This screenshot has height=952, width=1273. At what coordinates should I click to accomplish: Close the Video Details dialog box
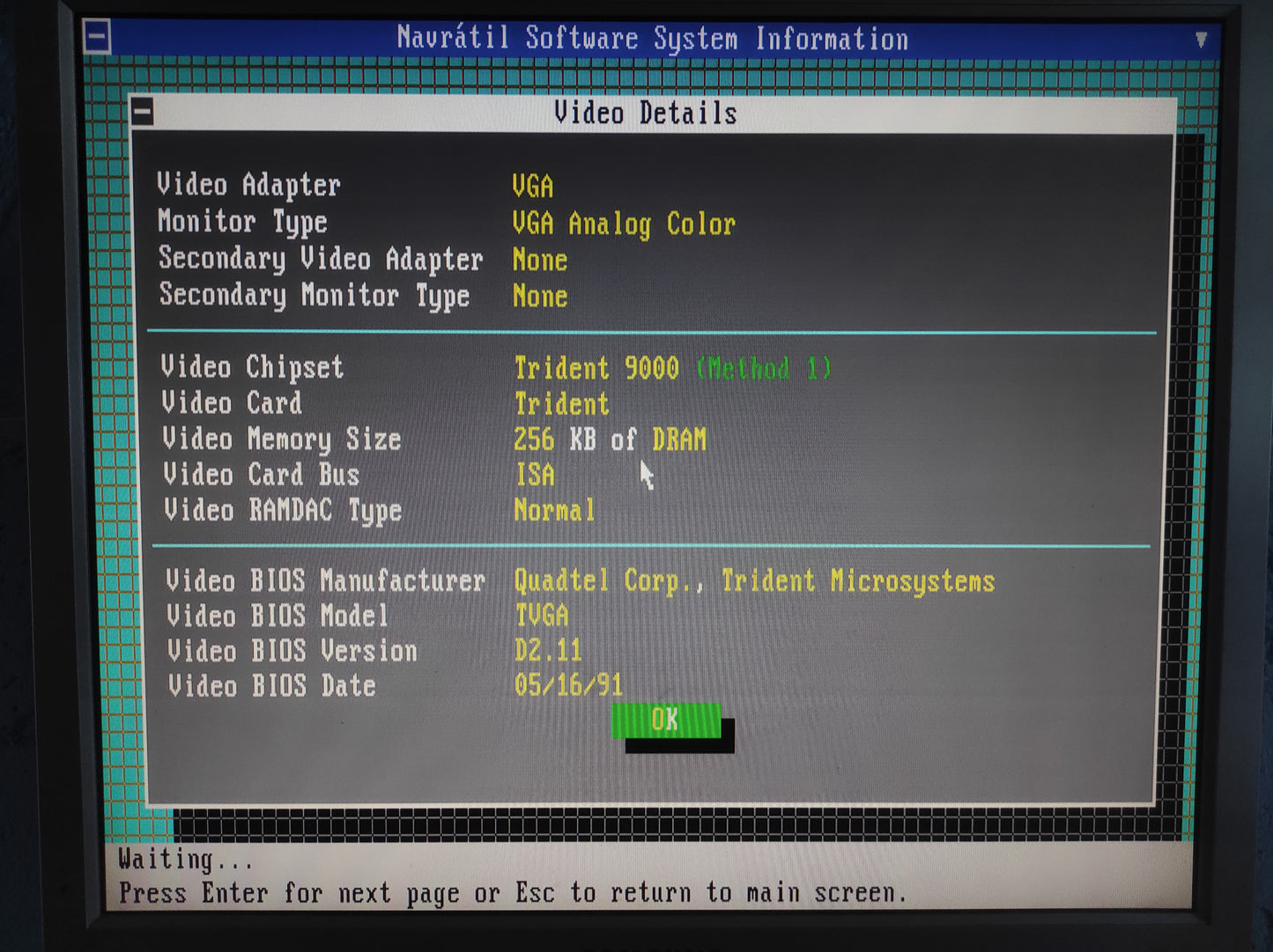pos(143,113)
